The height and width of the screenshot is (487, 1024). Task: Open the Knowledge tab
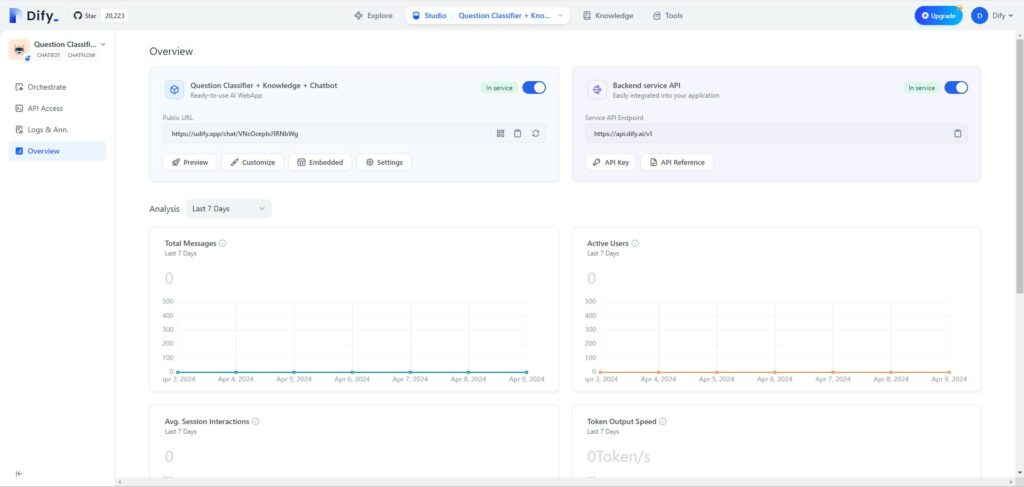(608, 16)
